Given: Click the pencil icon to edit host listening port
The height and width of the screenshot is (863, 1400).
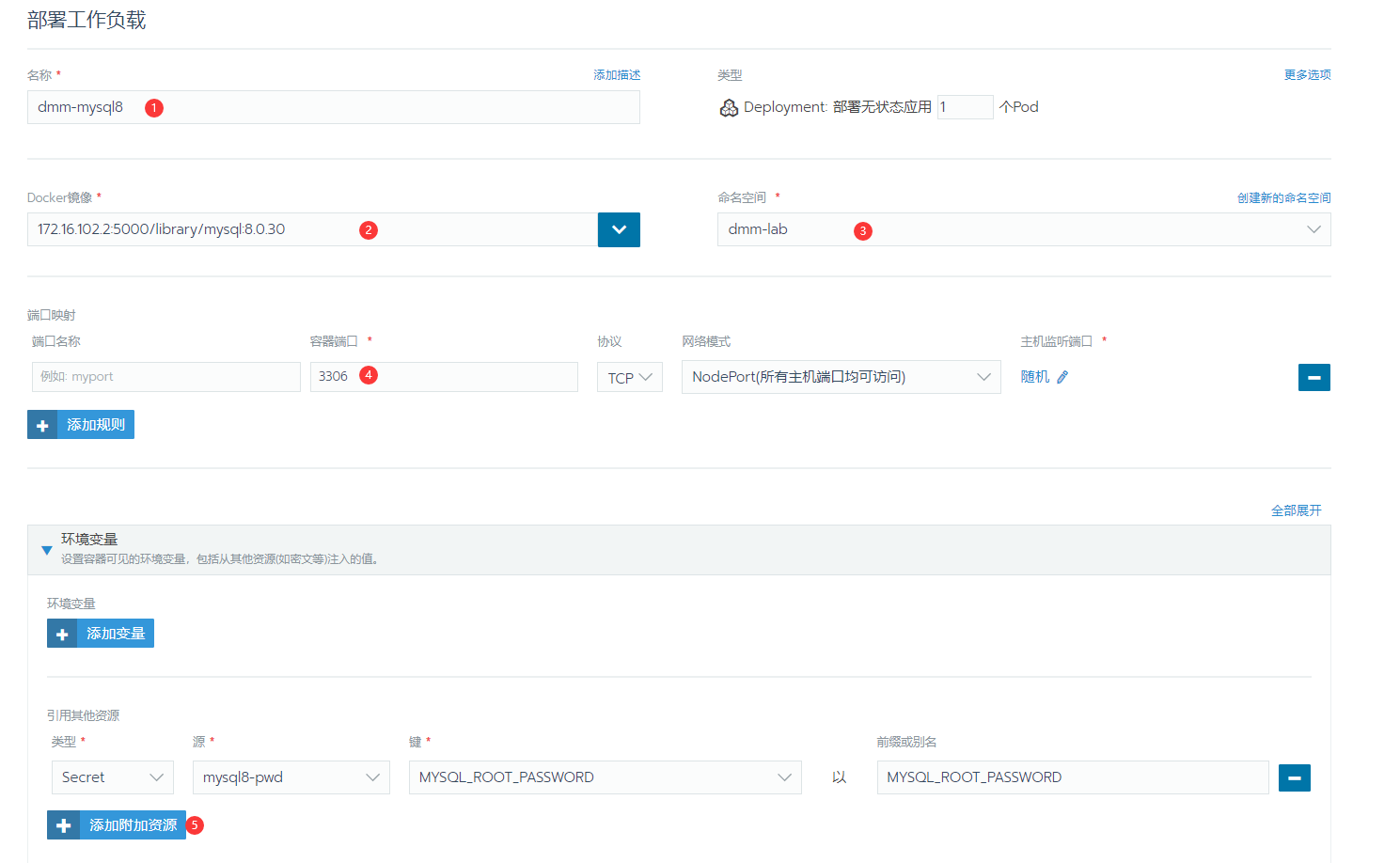Looking at the screenshot, I should point(1062,377).
